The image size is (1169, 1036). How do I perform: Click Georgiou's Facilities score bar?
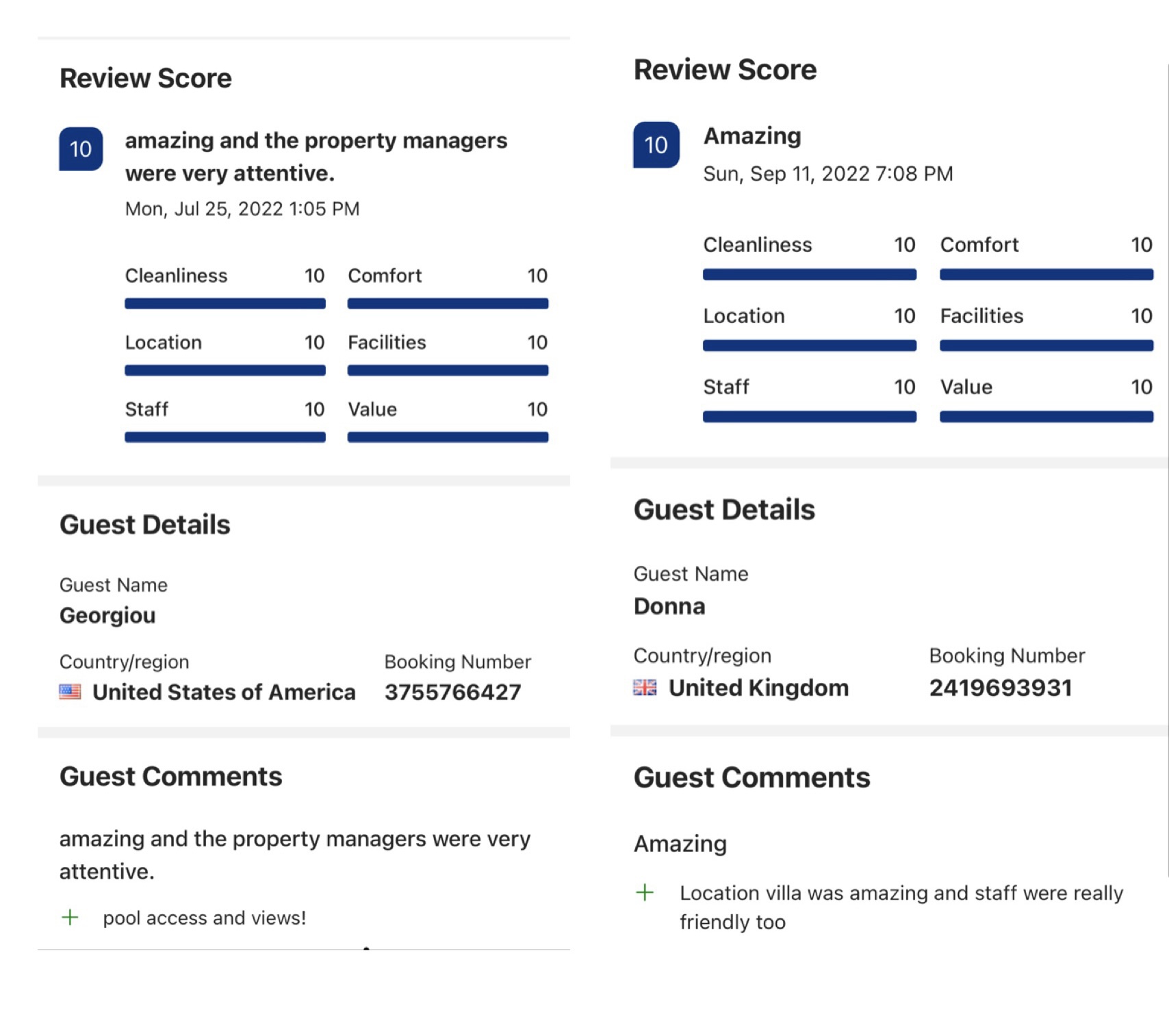tap(448, 370)
